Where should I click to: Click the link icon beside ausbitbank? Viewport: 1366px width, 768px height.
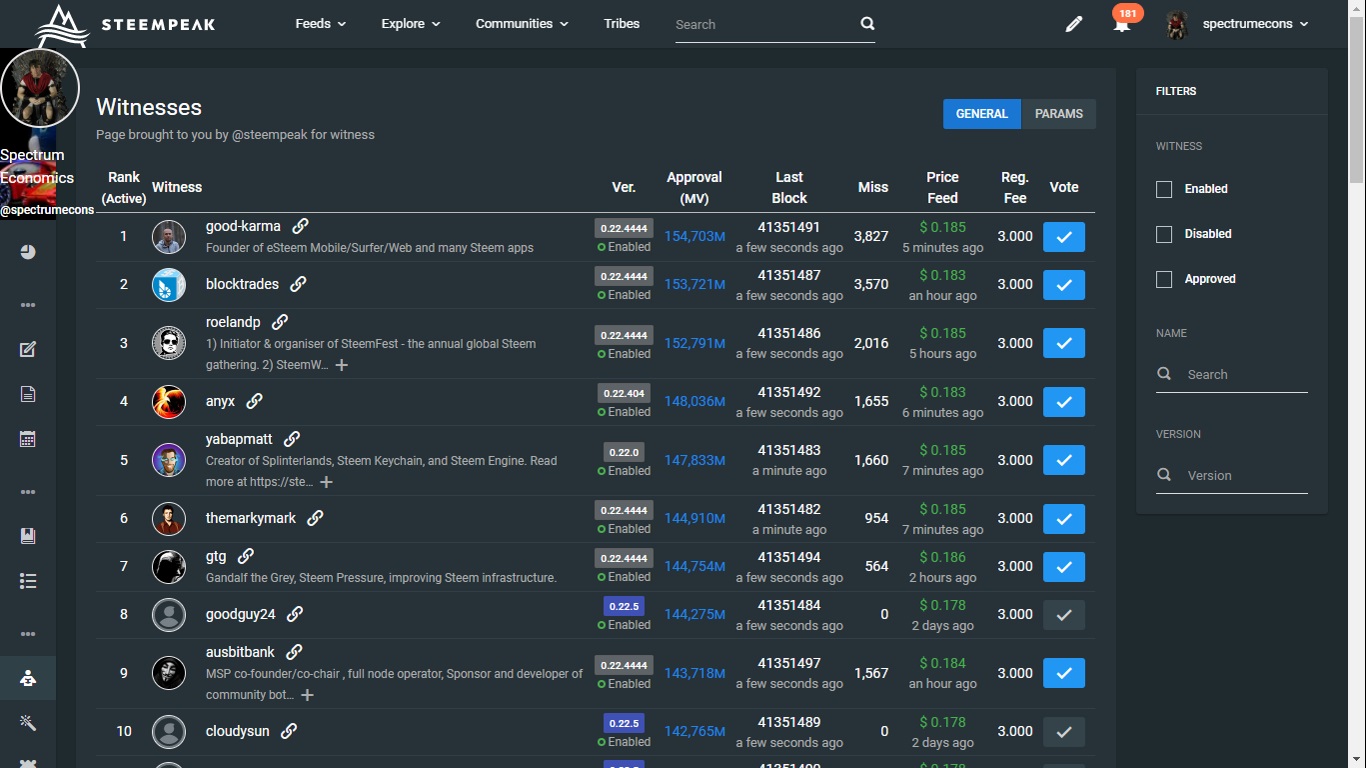click(294, 652)
